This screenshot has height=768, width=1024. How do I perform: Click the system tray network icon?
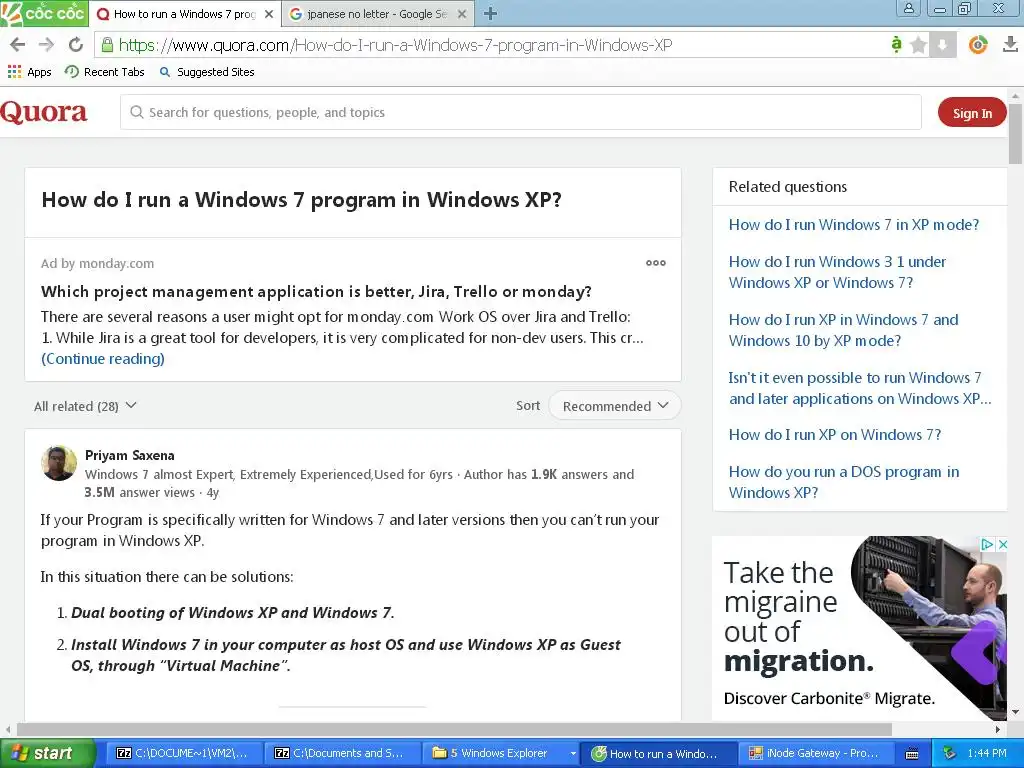pyautogui.click(x=950, y=754)
